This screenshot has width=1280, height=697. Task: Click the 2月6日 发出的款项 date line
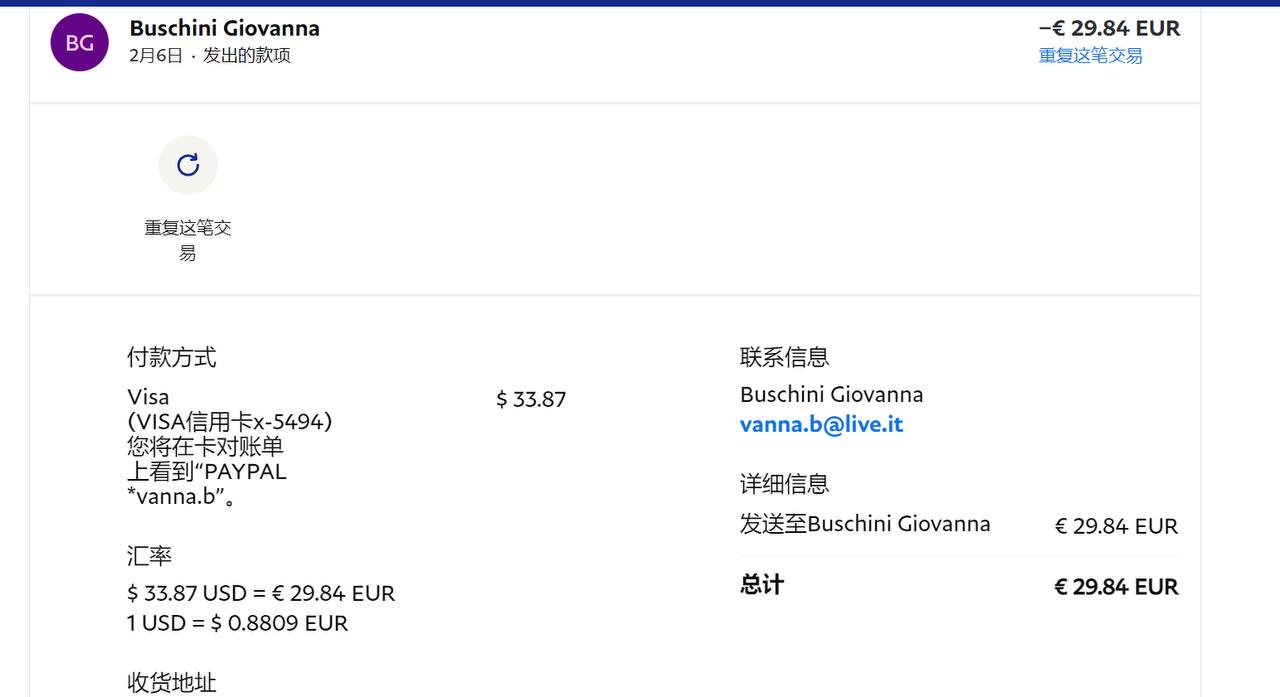tap(210, 56)
